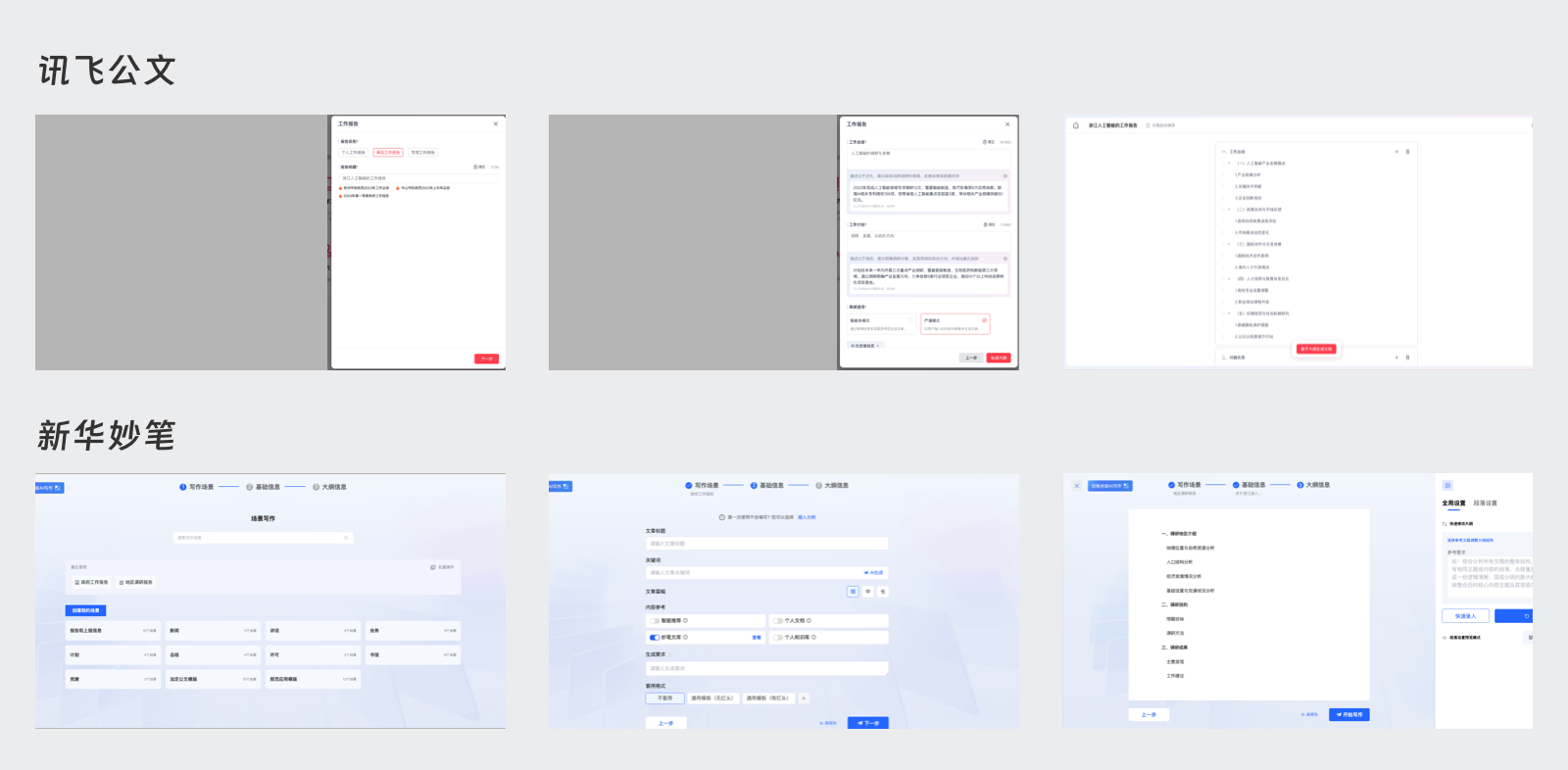Click the blue 创建我的场景 button
The height and width of the screenshot is (770, 1568).
click(x=86, y=610)
